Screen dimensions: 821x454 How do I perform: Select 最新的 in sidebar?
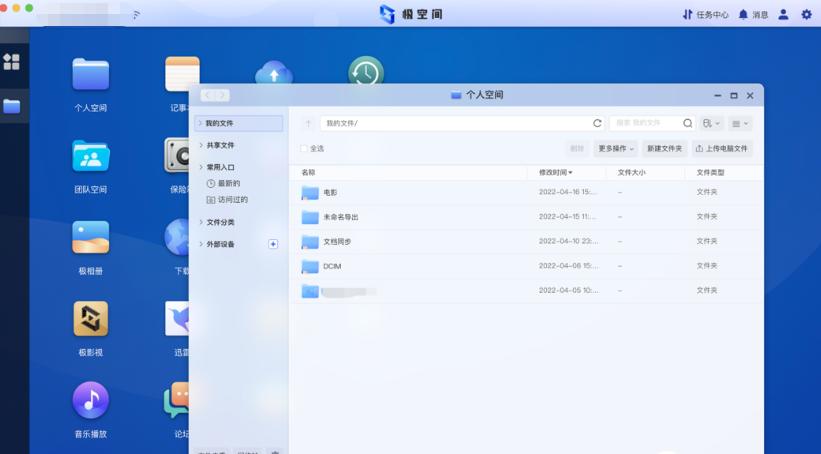[223, 183]
